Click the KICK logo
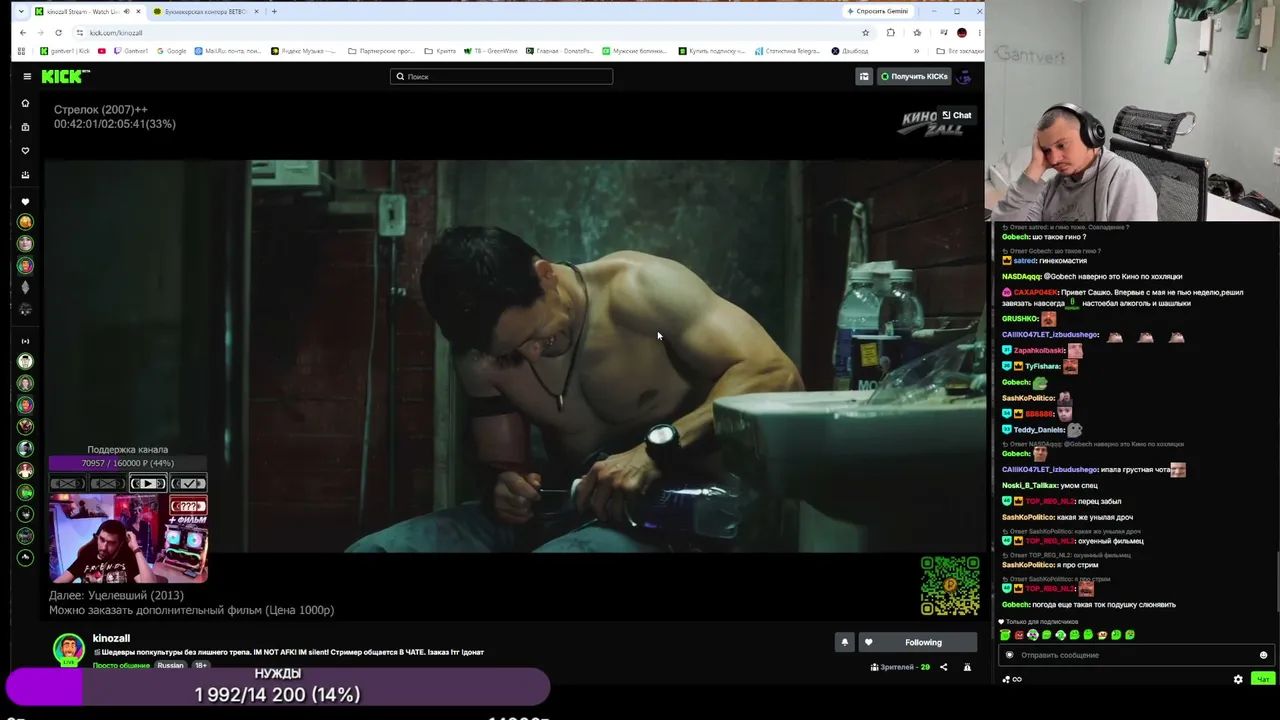1280x720 pixels. (65, 76)
